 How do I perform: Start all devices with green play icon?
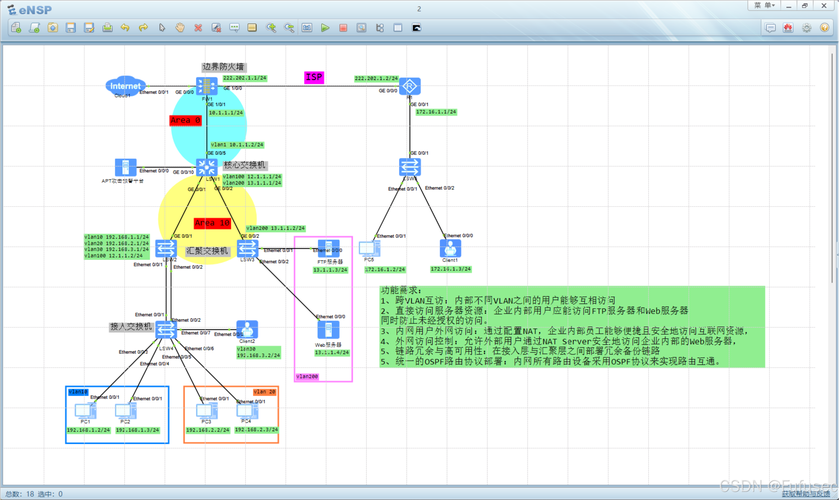(325, 28)
